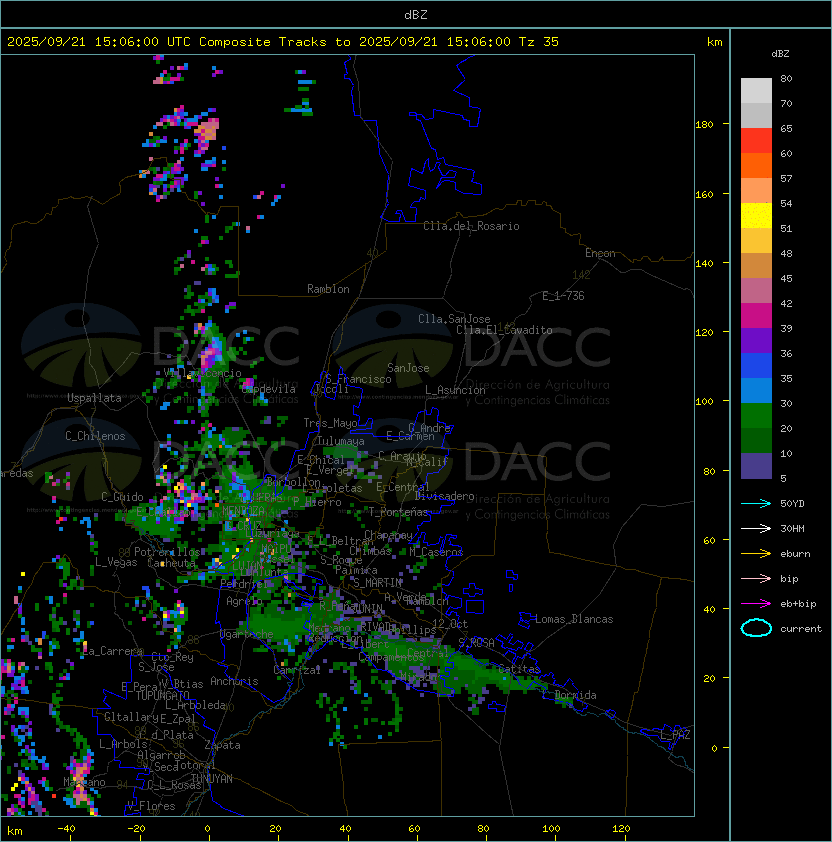Click the magenta eb+bip arrow legend icon

[756, 604]
